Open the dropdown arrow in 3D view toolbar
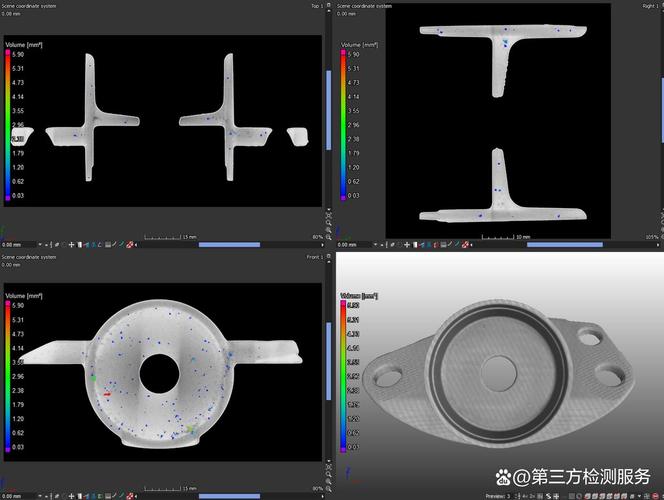664x500 pixels. coord(639,496)
